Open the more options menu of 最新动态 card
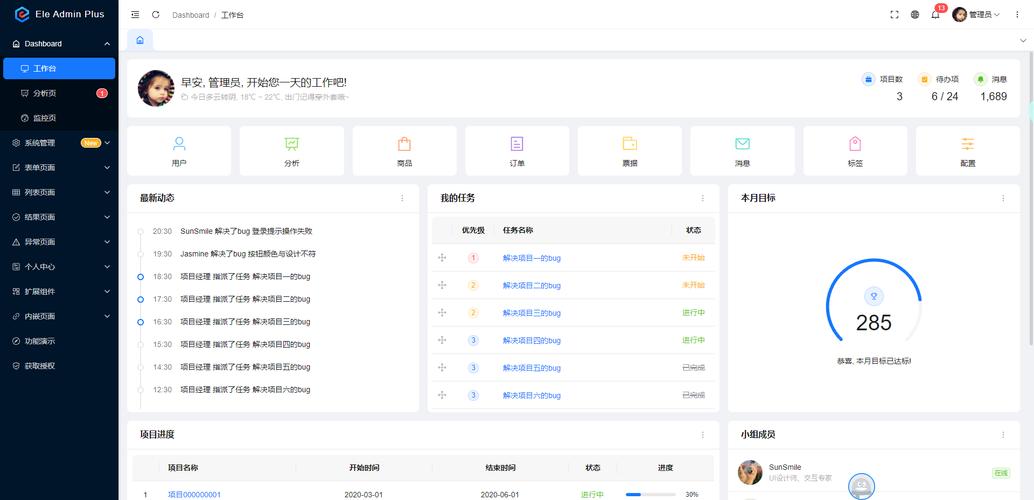This screenshot has height=500, width=1034. point(402,198)
